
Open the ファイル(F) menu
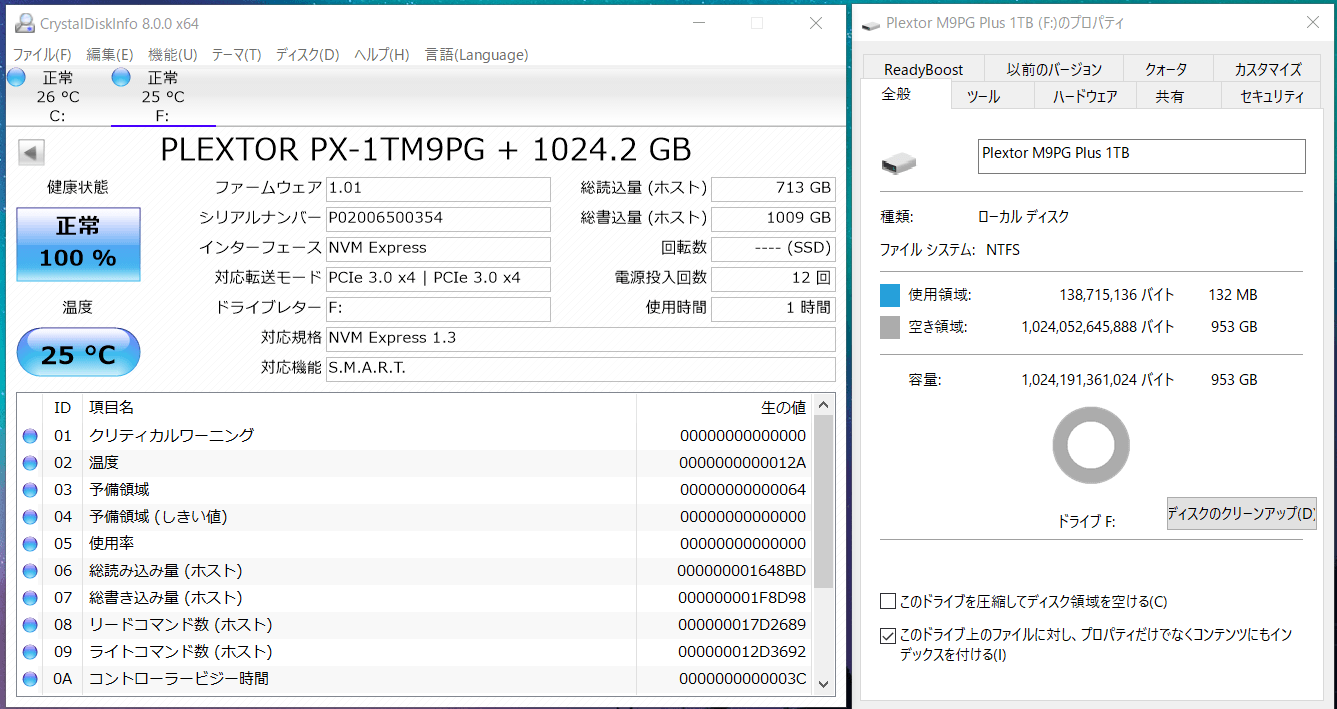(42, 55)
